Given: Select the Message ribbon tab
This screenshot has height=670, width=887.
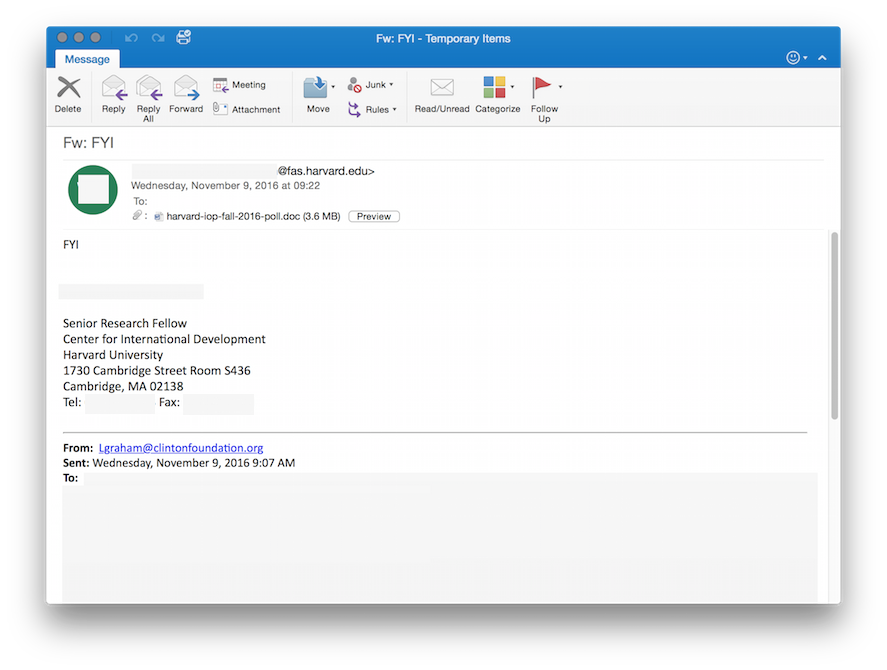Looking at the screenshot, I should tap(87, 59).
